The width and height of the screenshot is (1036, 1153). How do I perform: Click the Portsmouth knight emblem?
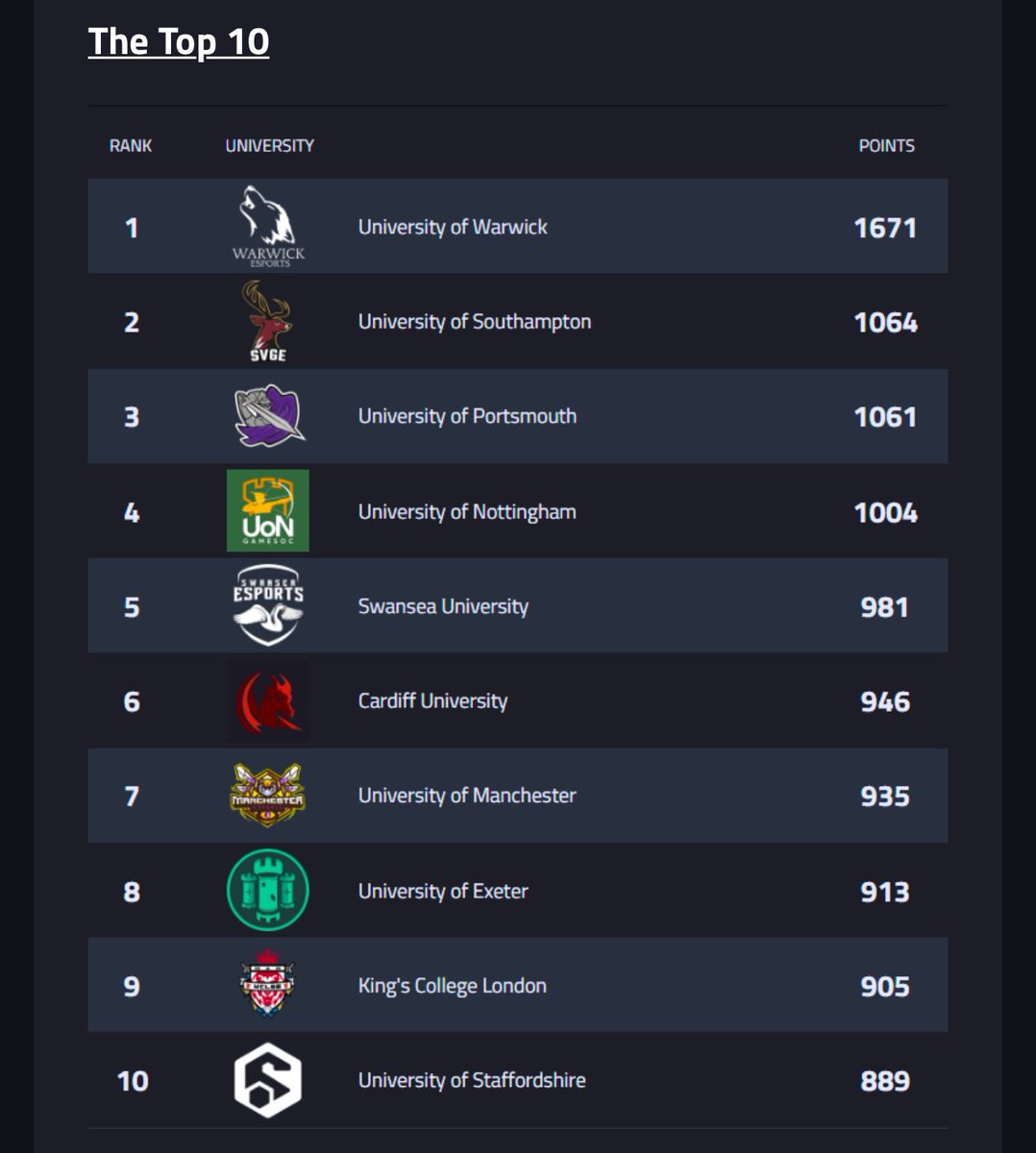[268, 416]
